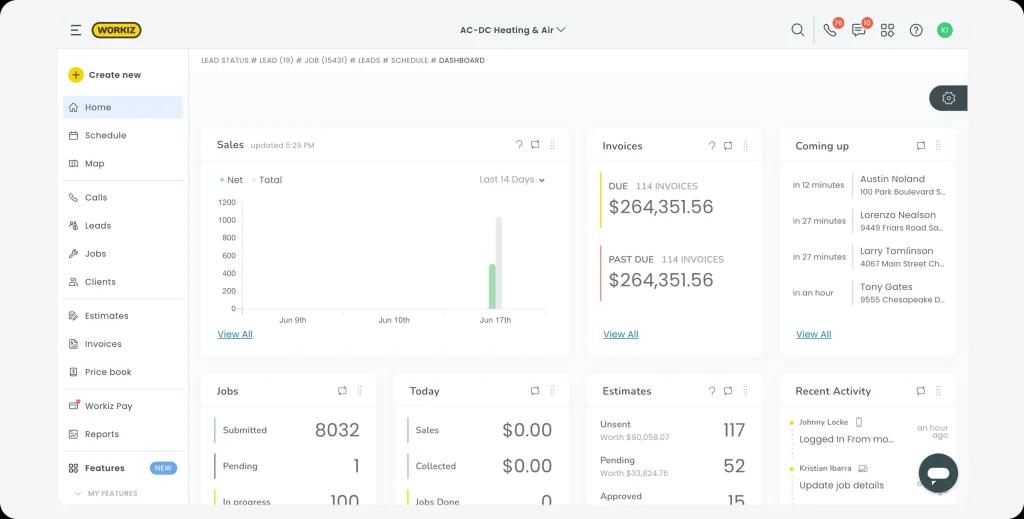Open the live chat bubble
This screenshot has height=519, width=1024.
[x=938, y=473]
